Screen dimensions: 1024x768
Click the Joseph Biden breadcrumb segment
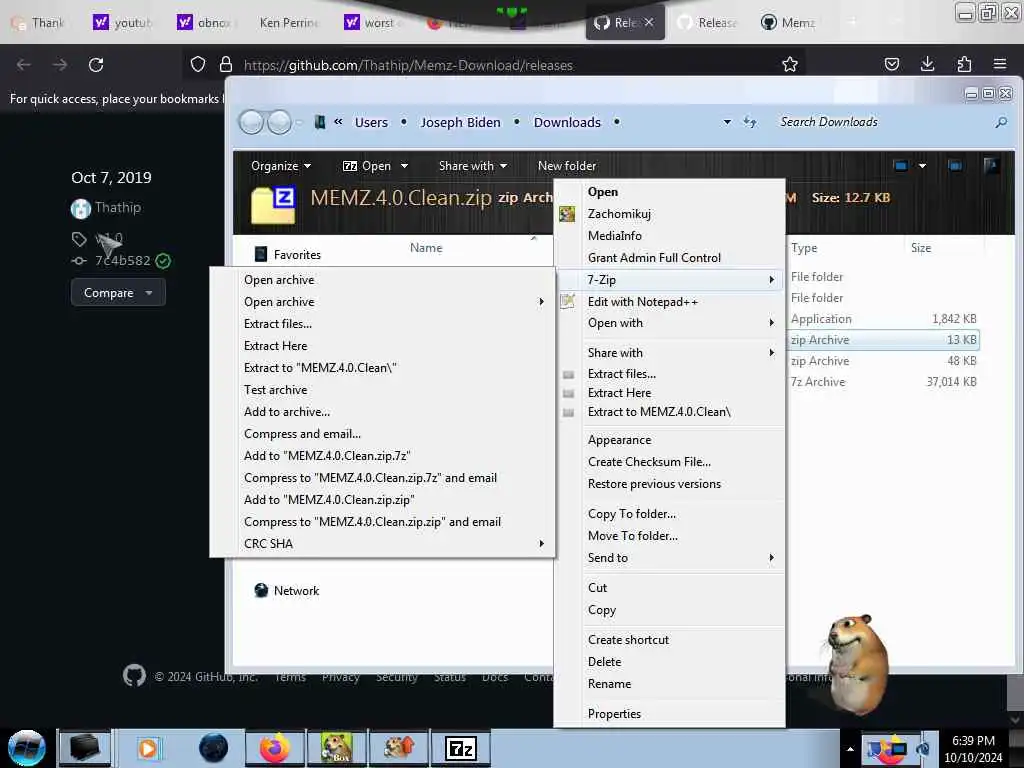[460, 122]
